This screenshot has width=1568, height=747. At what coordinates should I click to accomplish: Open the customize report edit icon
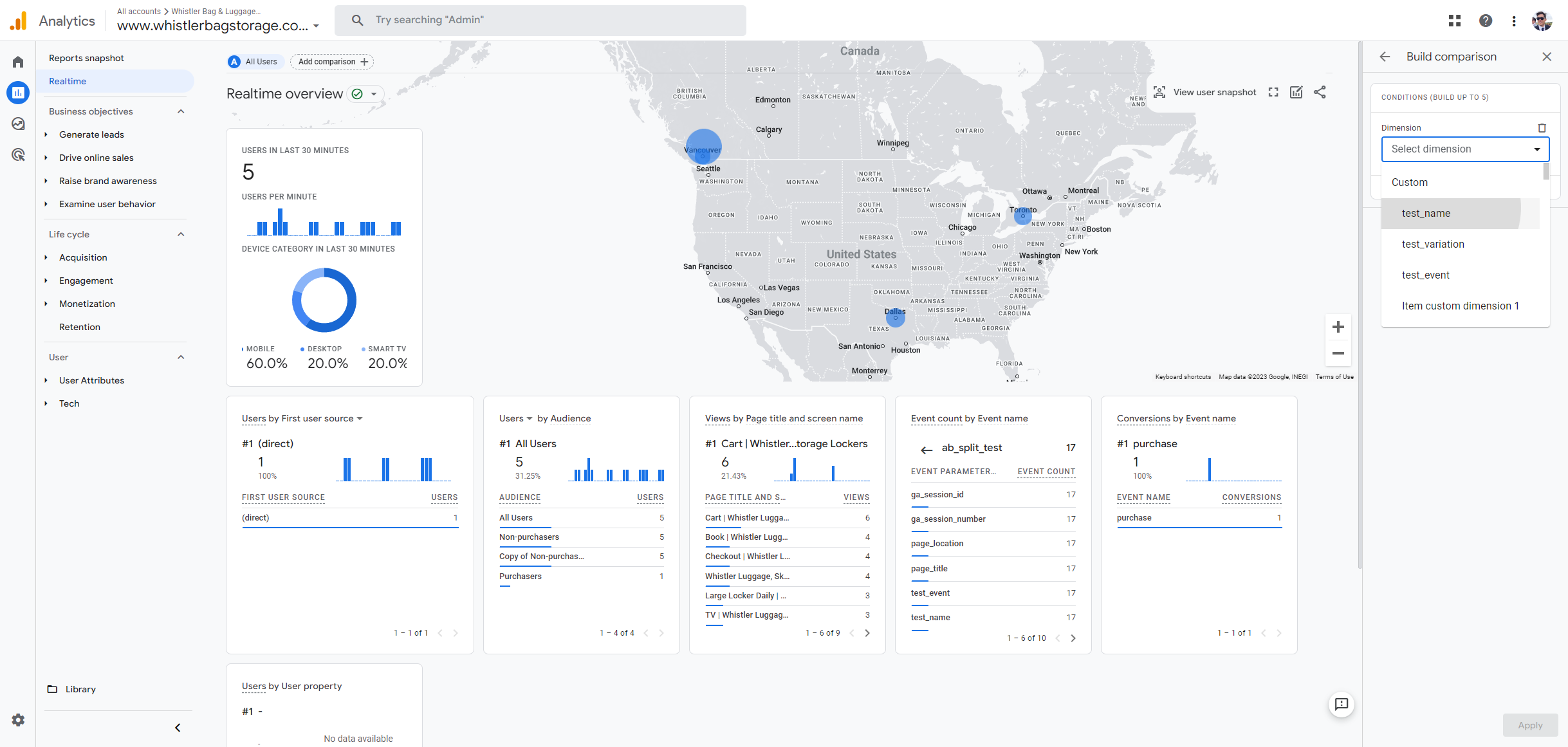tap(1296, 92)
